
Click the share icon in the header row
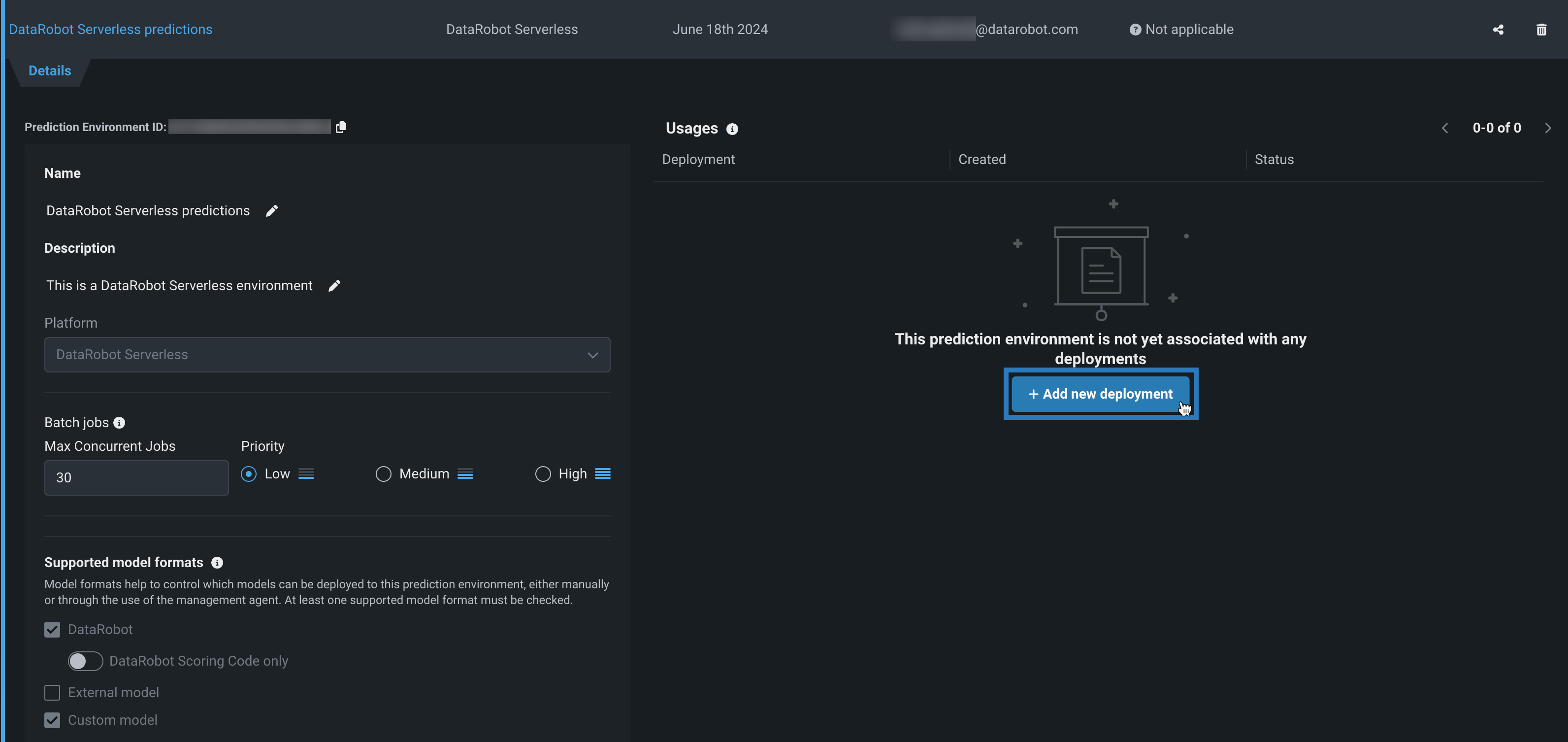(1498, 30)
